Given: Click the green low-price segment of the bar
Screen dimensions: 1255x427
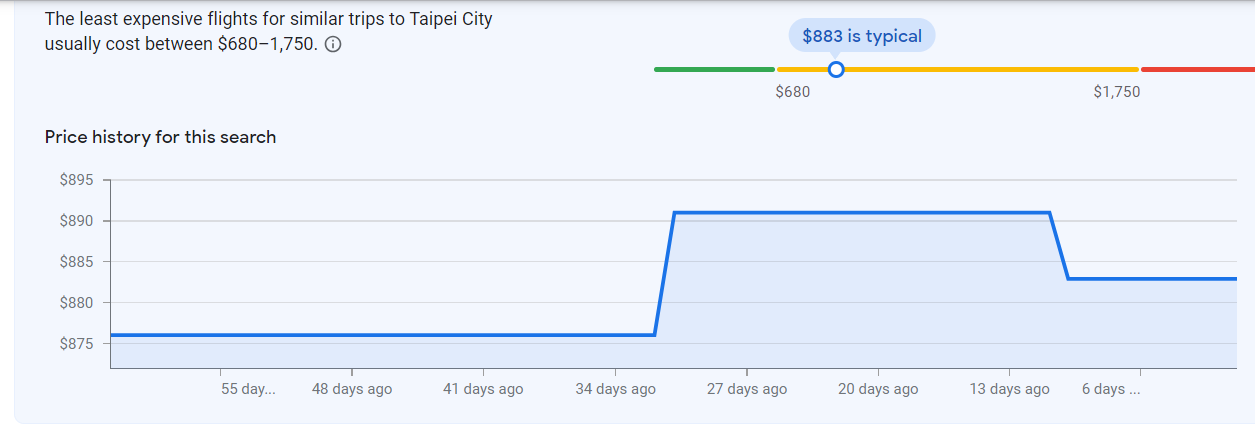Looking at the screenshot, I should pyautogui.click(x=714, y=69).
